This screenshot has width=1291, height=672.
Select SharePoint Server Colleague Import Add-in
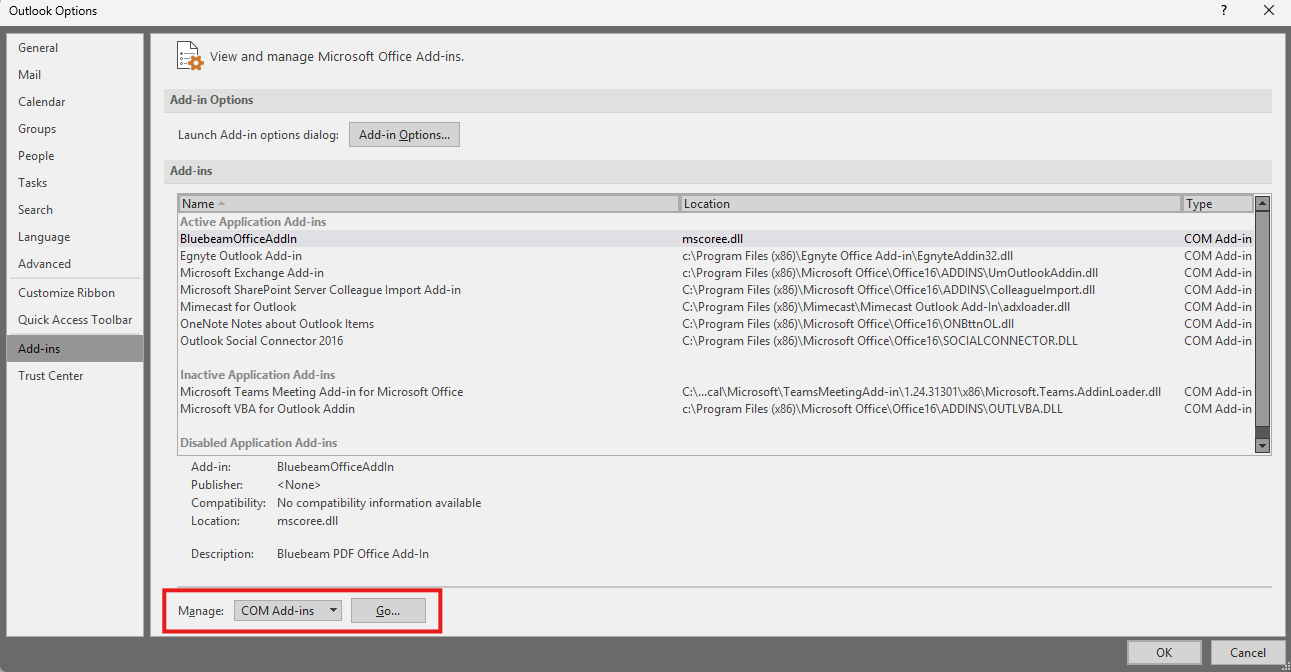click(715, 290)
